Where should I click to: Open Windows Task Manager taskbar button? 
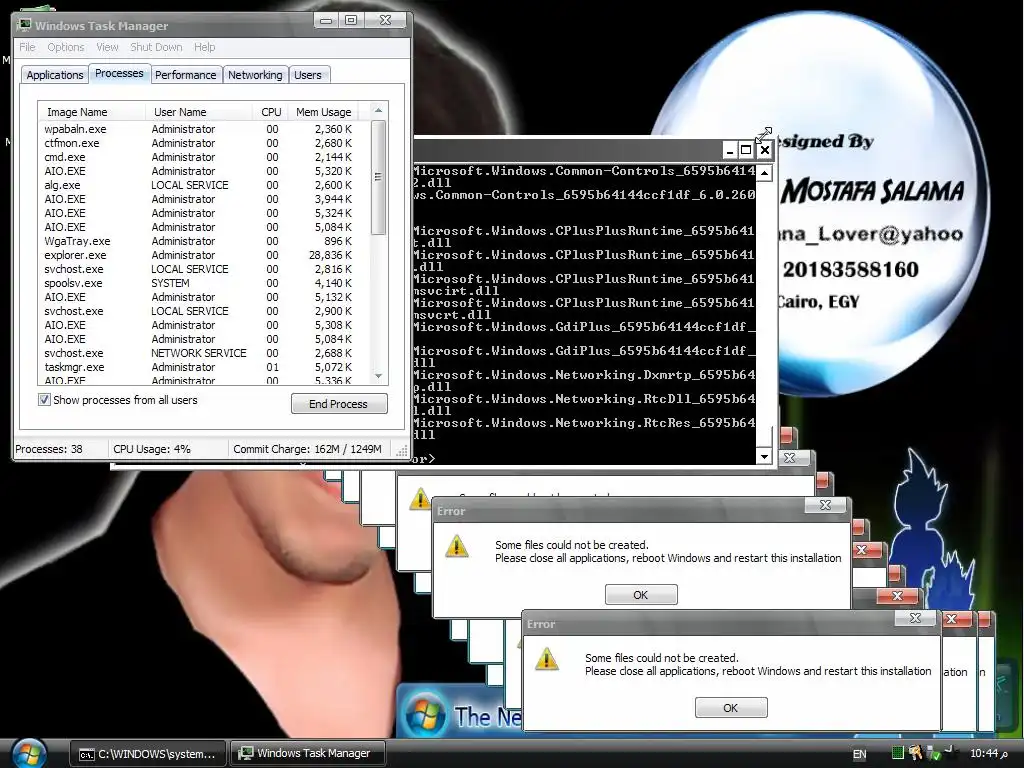pos(307,754)
